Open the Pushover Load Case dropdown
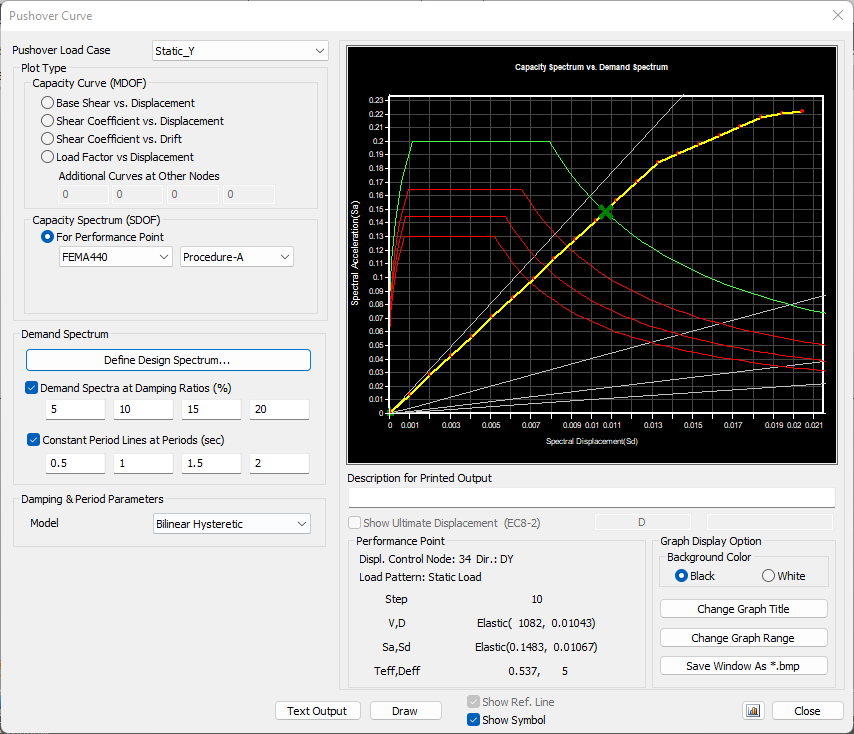The image size is (854, 734). [240, 50]
